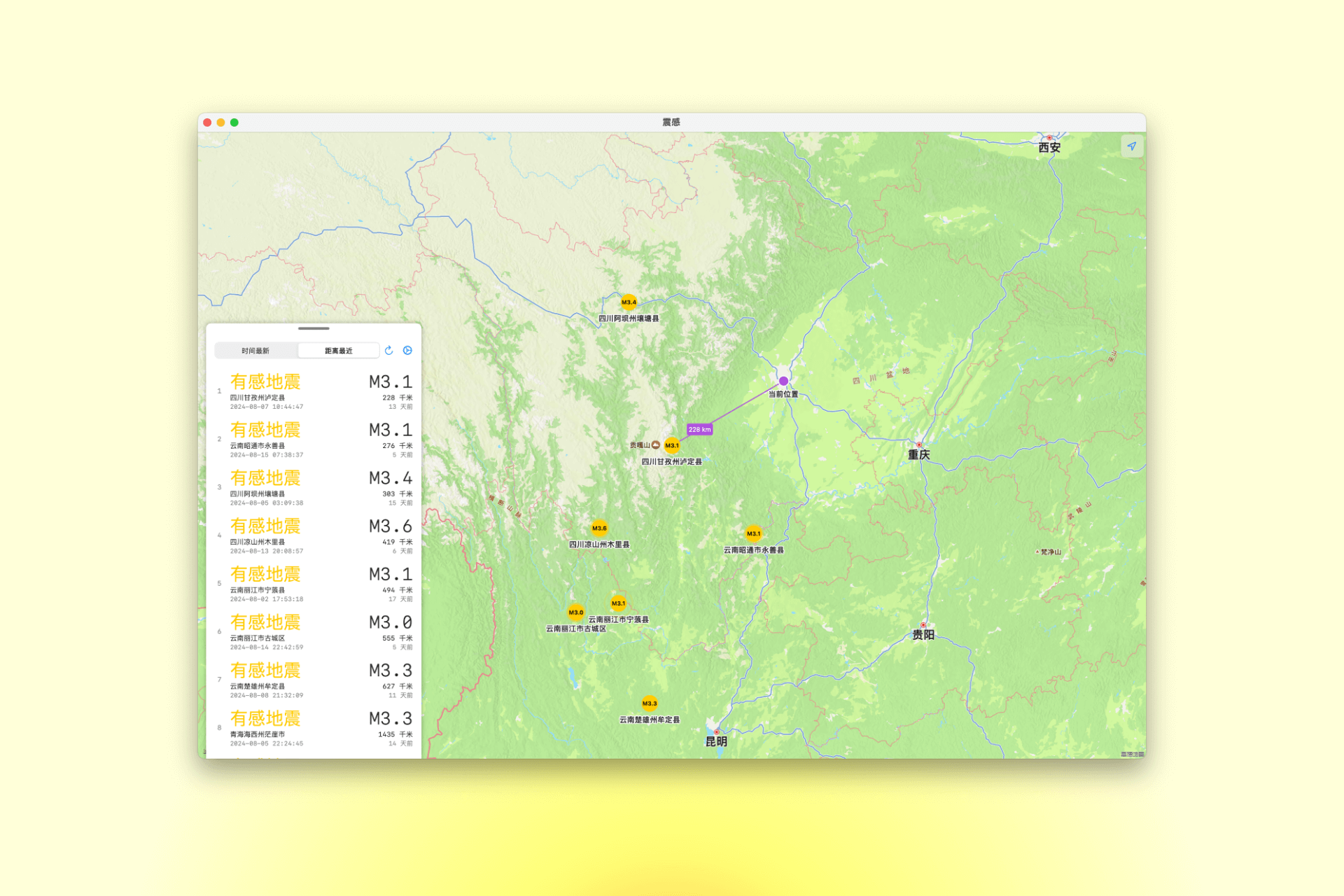Click the M3.0 magnitude in list
1344x896 pixels.
[x=391, y=623]
